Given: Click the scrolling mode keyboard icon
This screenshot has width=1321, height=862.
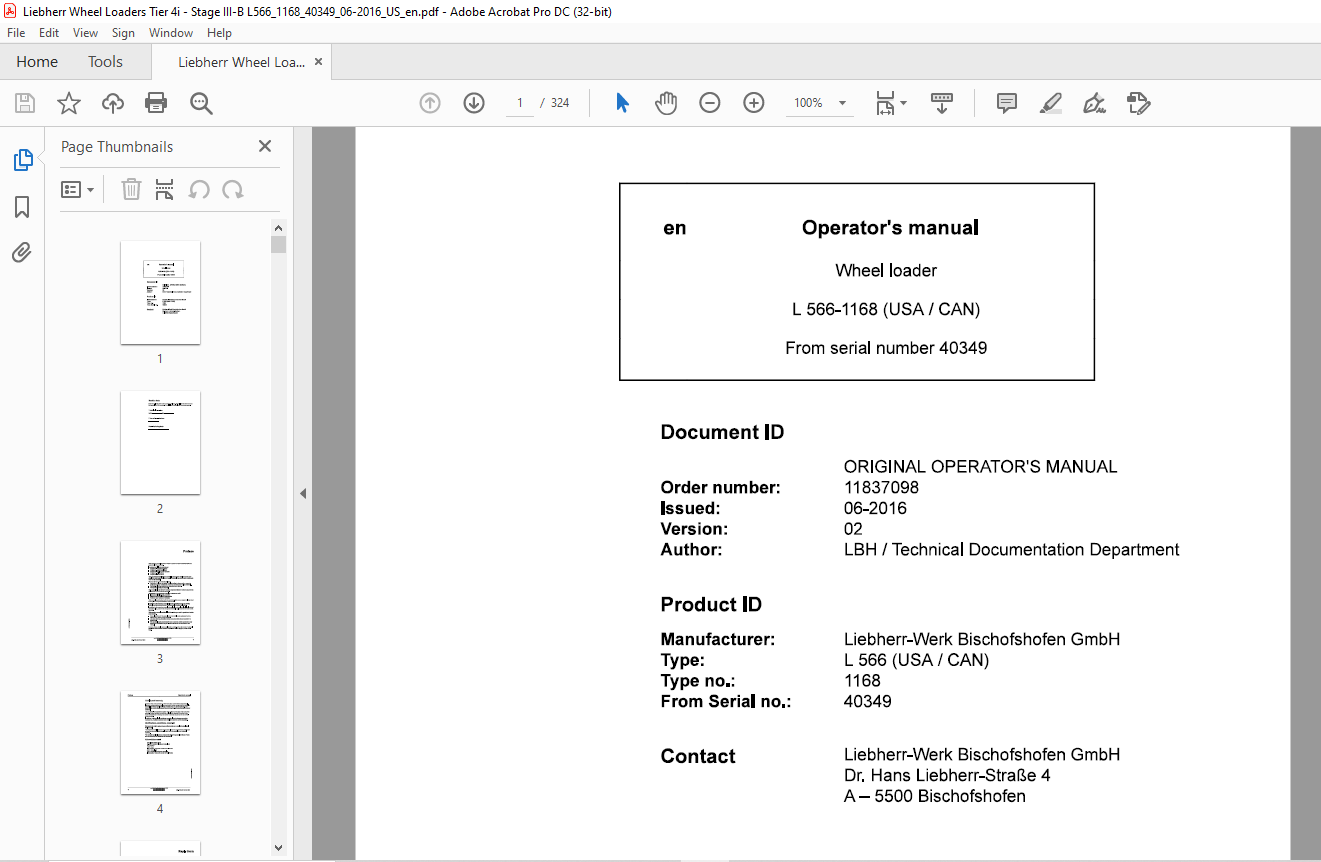Looking at the screenshot, I should pos(942,103).
